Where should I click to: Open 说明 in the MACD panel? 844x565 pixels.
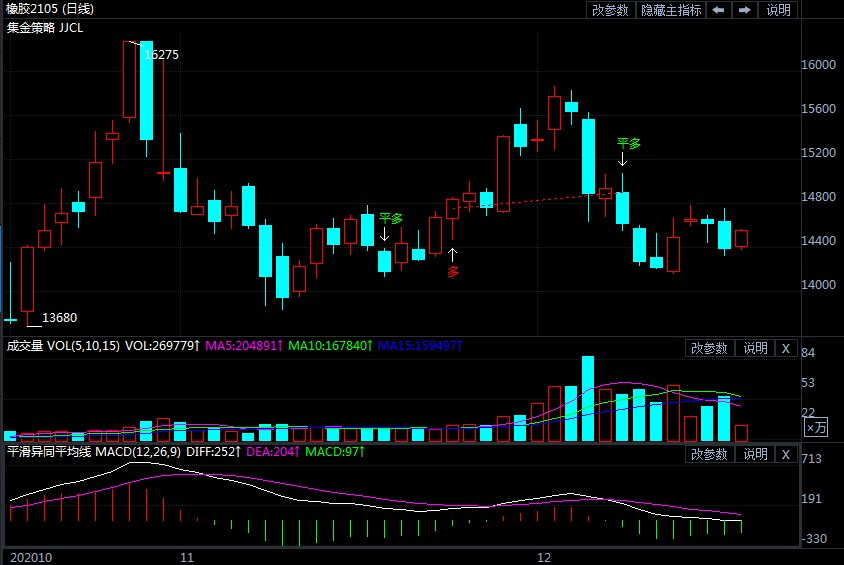[x=755, y=454]
